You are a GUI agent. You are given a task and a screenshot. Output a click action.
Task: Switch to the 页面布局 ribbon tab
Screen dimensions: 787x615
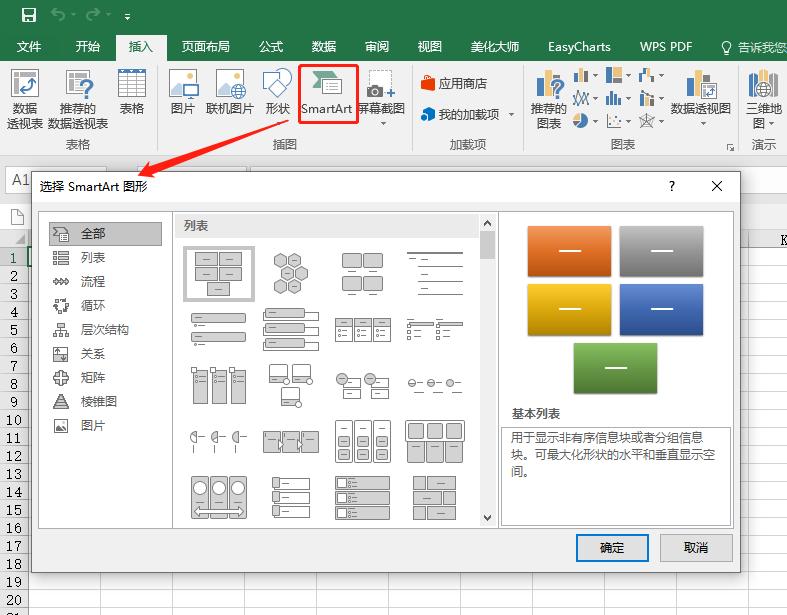[205, 47]
